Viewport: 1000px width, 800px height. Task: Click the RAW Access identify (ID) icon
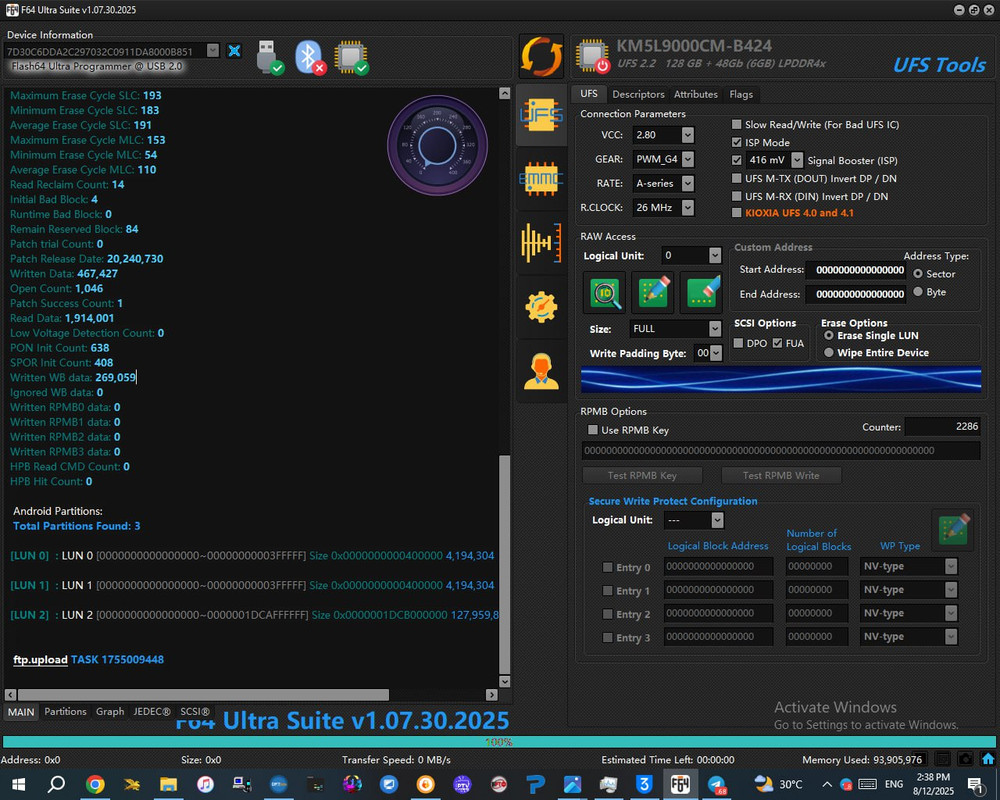click(x=605, y=293)
